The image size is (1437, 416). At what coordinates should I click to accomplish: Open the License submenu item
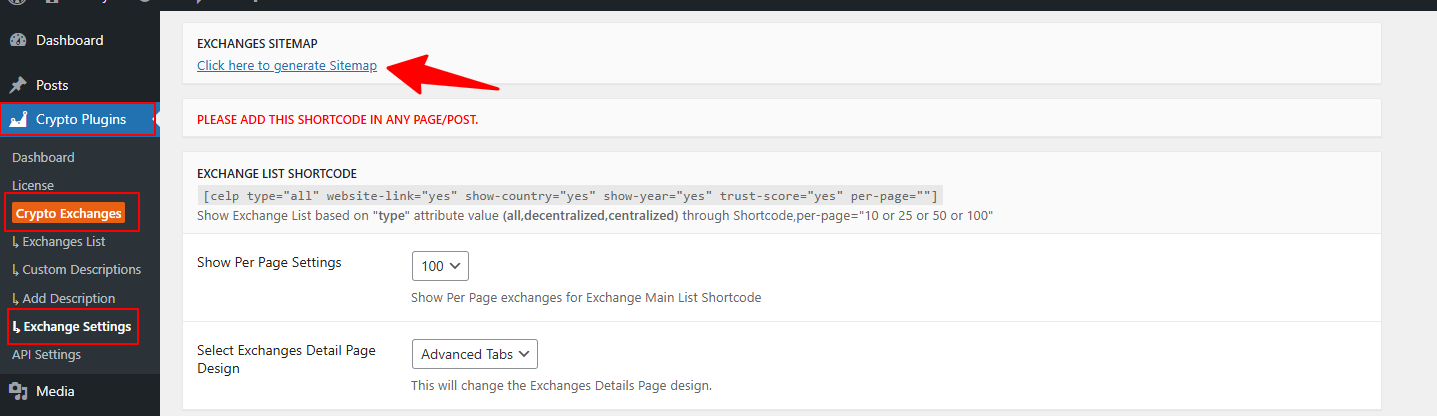click(33, 185)
